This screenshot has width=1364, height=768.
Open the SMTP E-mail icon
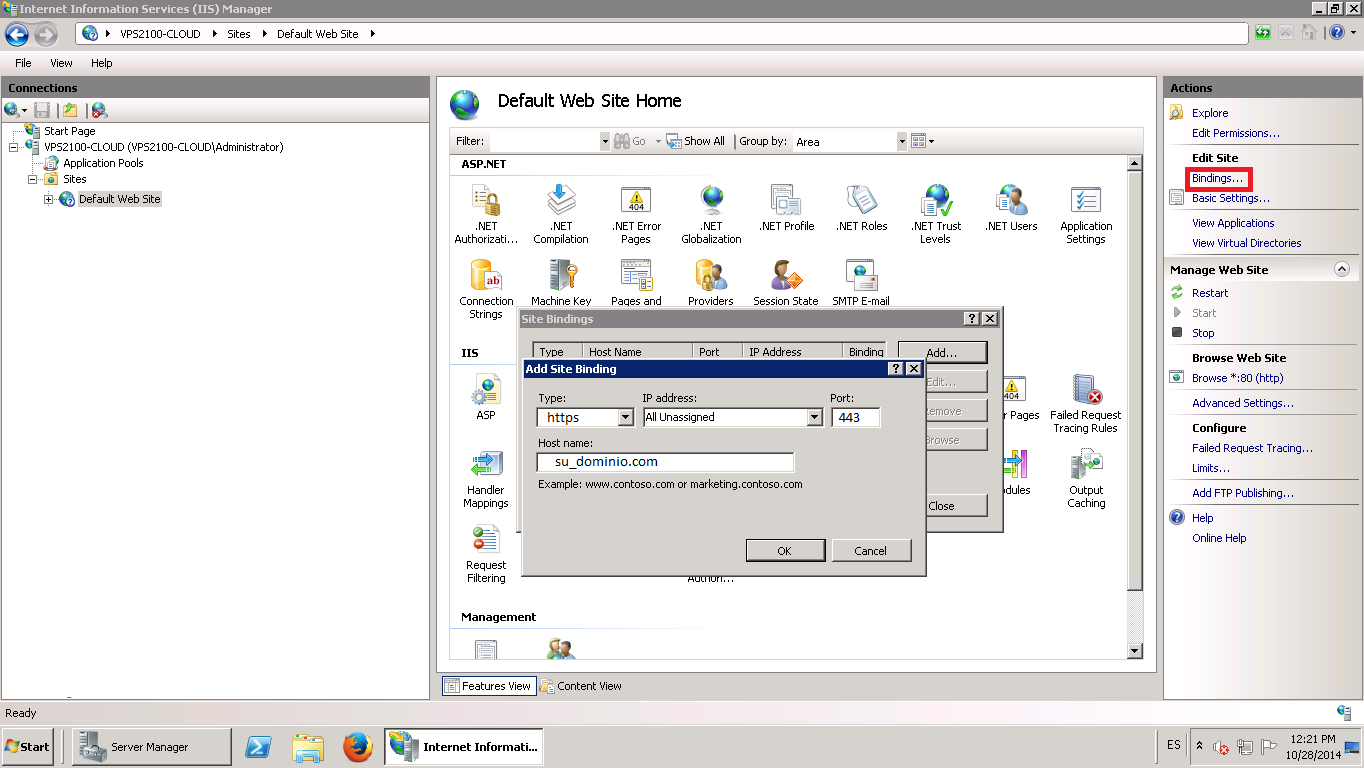[861, 283]
